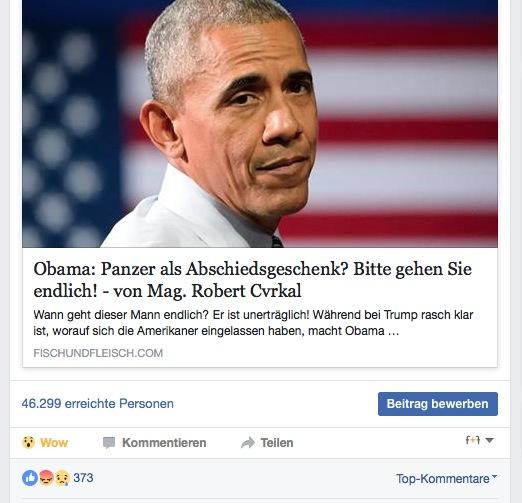
Task: Toggle the Wow reaction label
Action: 54,443
